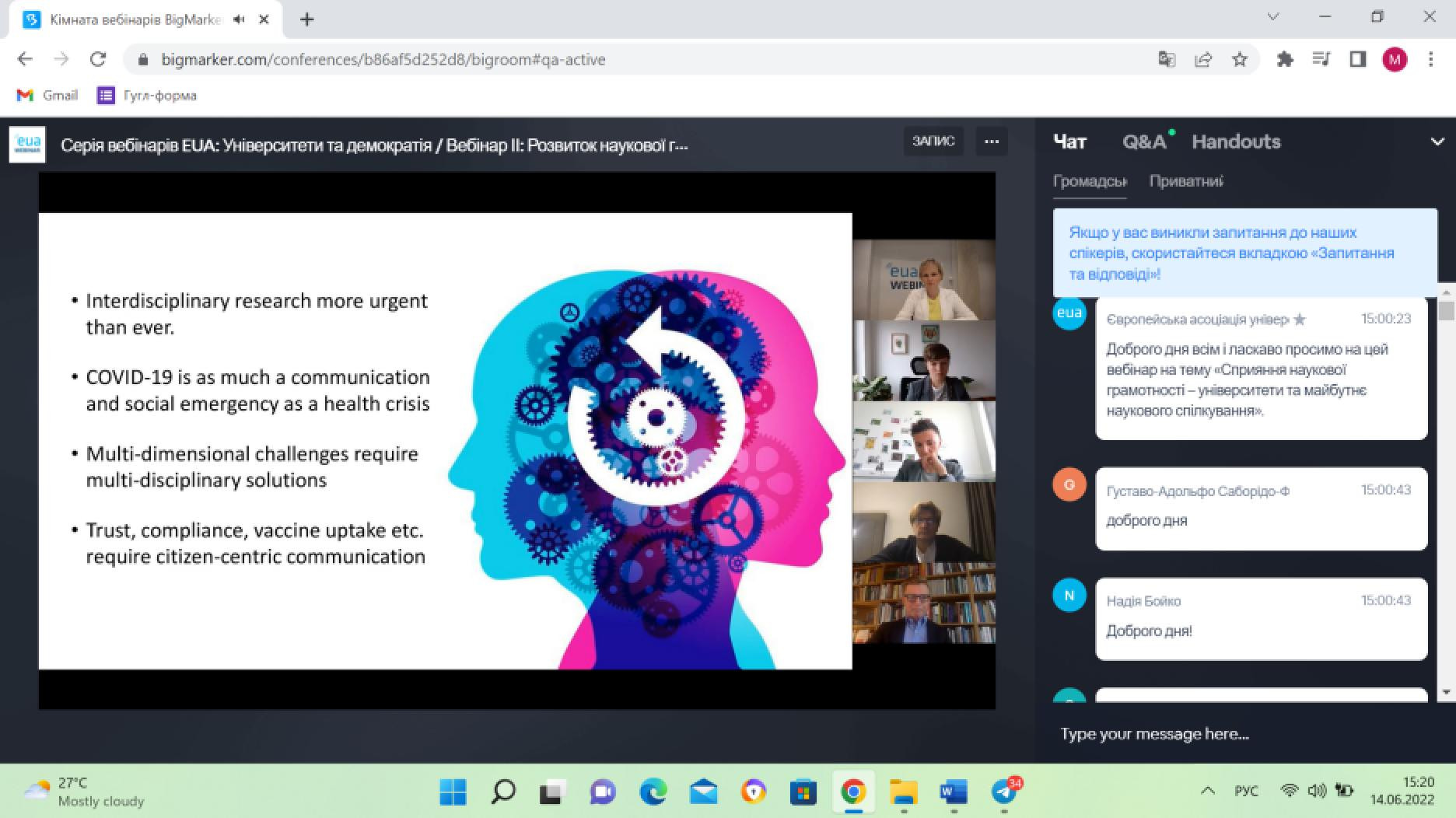Open File Explorer from the taskbar
Screen dimensions: 1456x818
(x=904, y=792)
